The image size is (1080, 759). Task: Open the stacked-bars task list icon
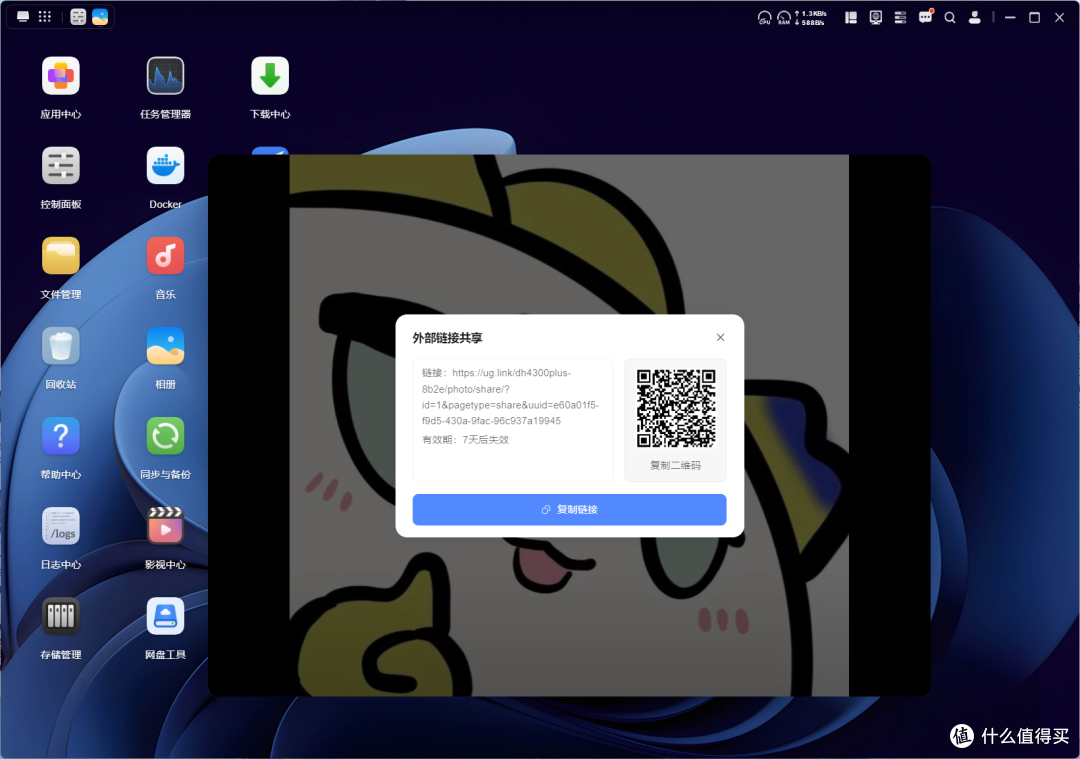coord(900,18)
